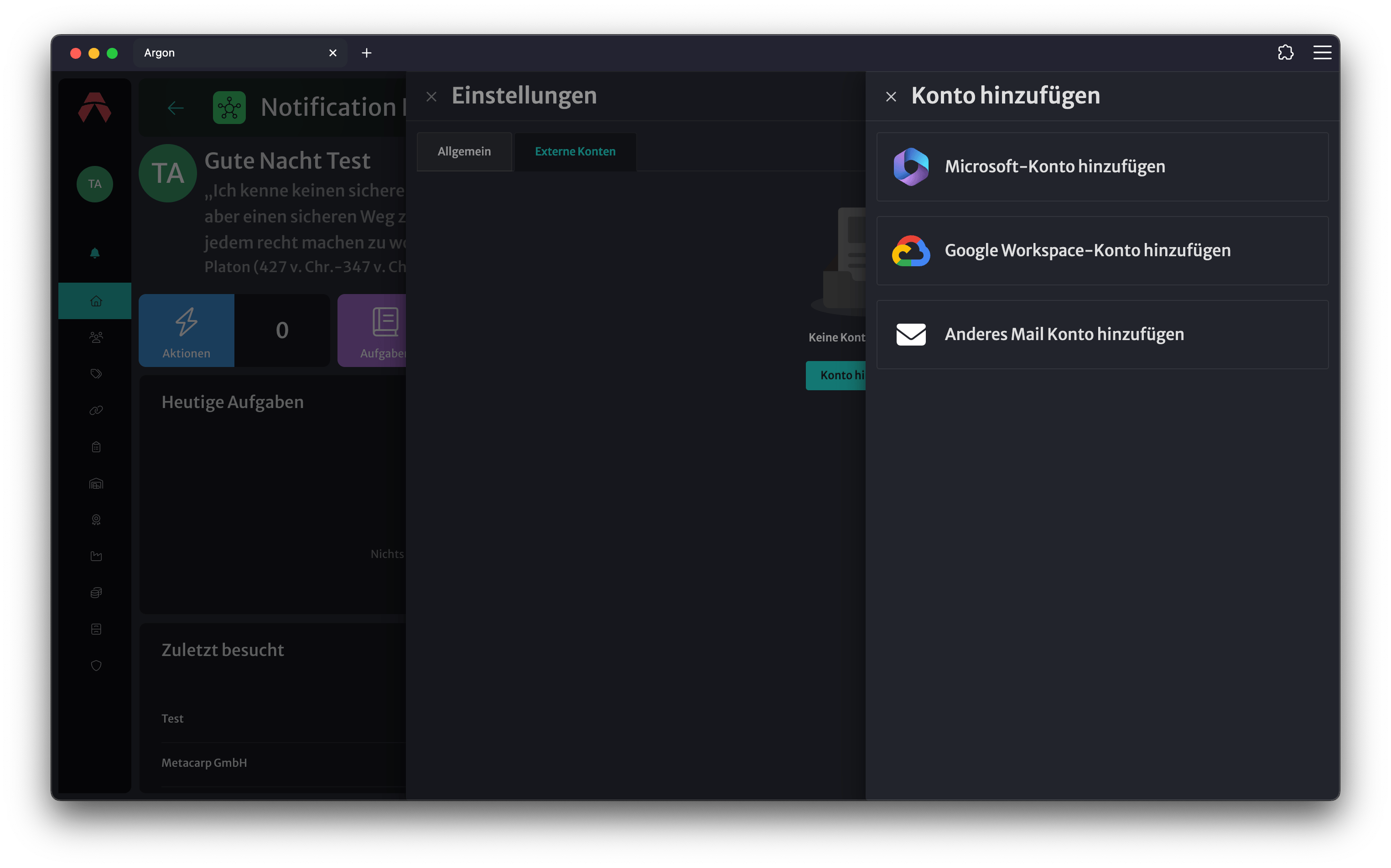This screenshot has height=868, width=1391.
Task: Click the red Argon logo in sidebar
Action: [x=95, y=107]
